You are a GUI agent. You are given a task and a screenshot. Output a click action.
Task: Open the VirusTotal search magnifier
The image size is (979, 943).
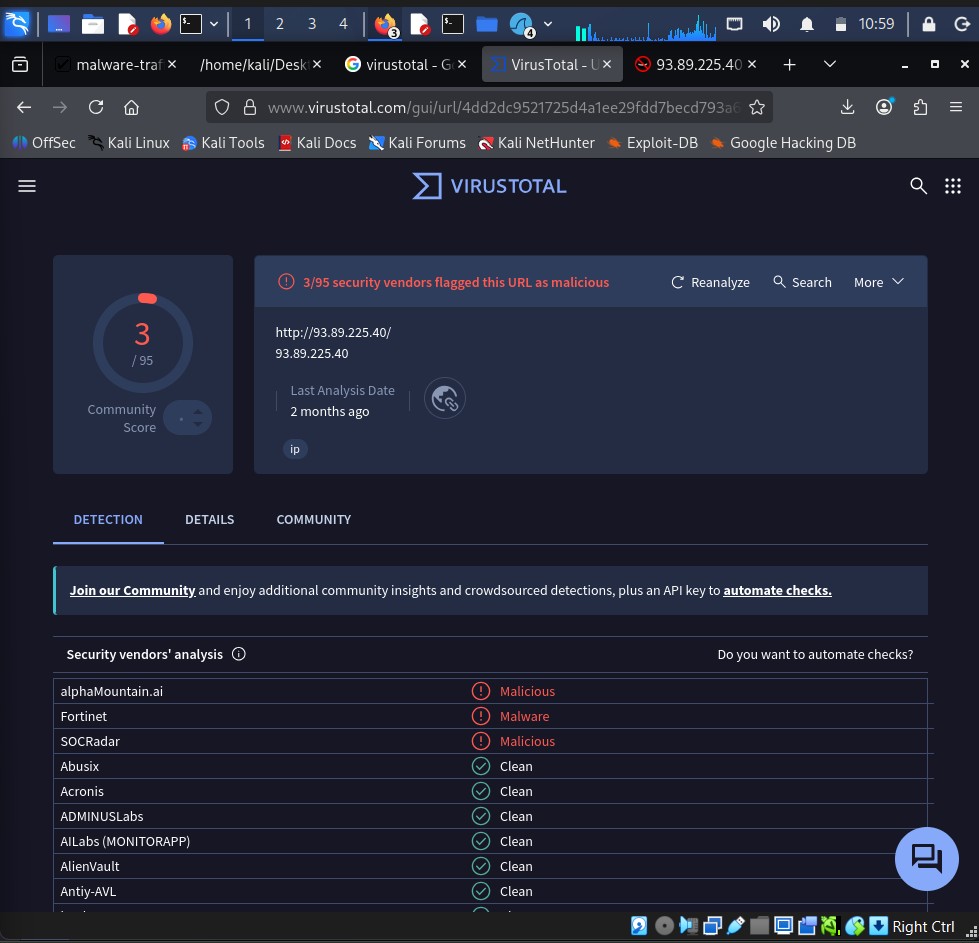tap(918, 186)
